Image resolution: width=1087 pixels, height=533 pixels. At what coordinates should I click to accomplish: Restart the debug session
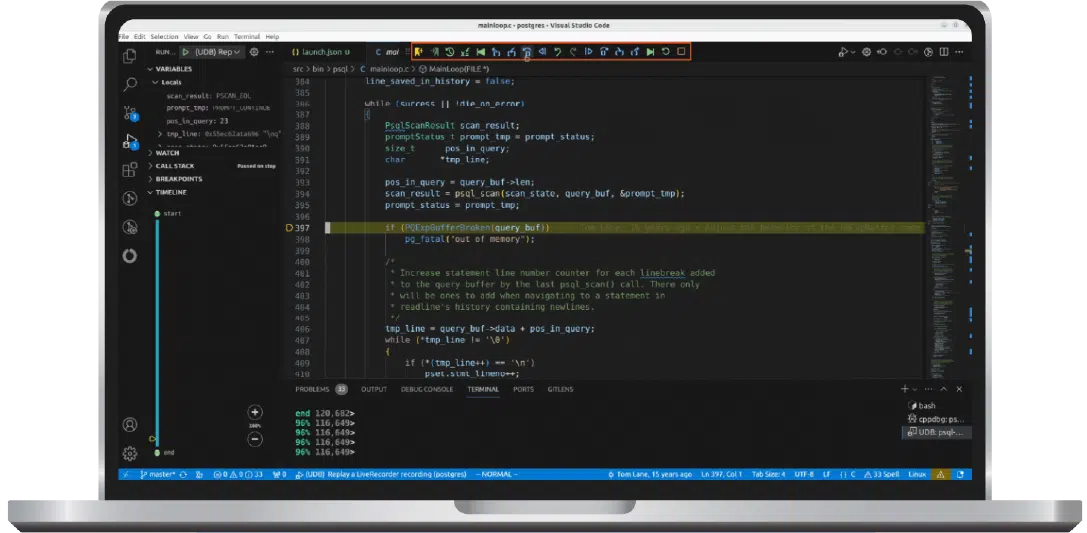666,52
